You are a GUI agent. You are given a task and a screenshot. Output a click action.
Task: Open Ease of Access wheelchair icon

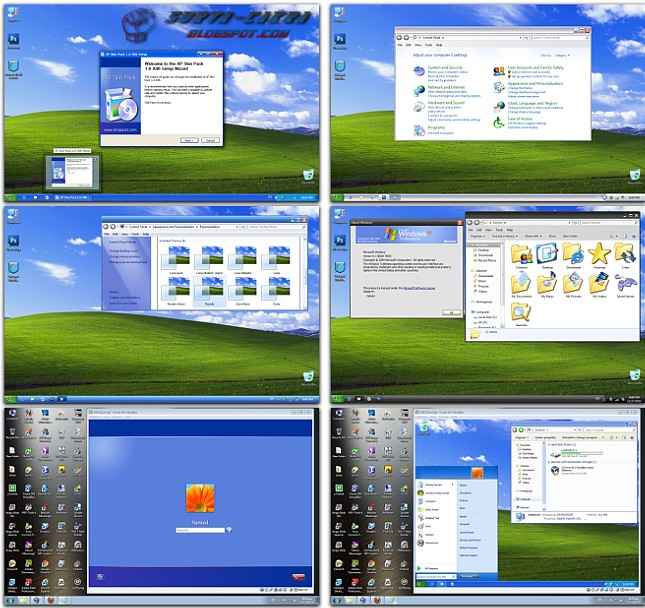click(499, 123)
